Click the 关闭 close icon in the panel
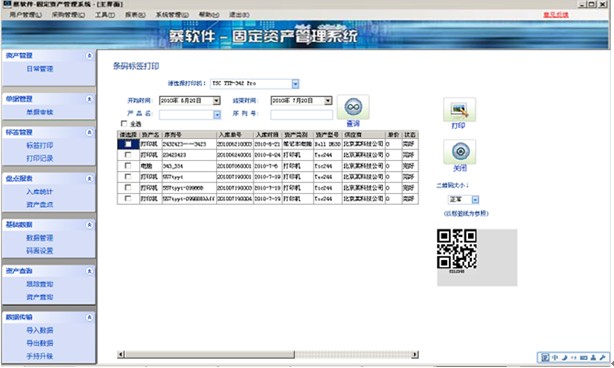The image size is (614, 368). [x=459, y=152]
